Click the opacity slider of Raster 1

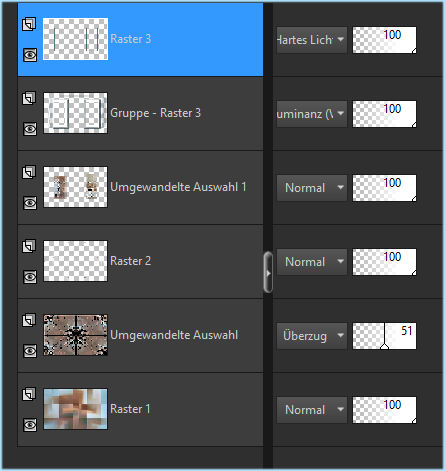(384, 410)
